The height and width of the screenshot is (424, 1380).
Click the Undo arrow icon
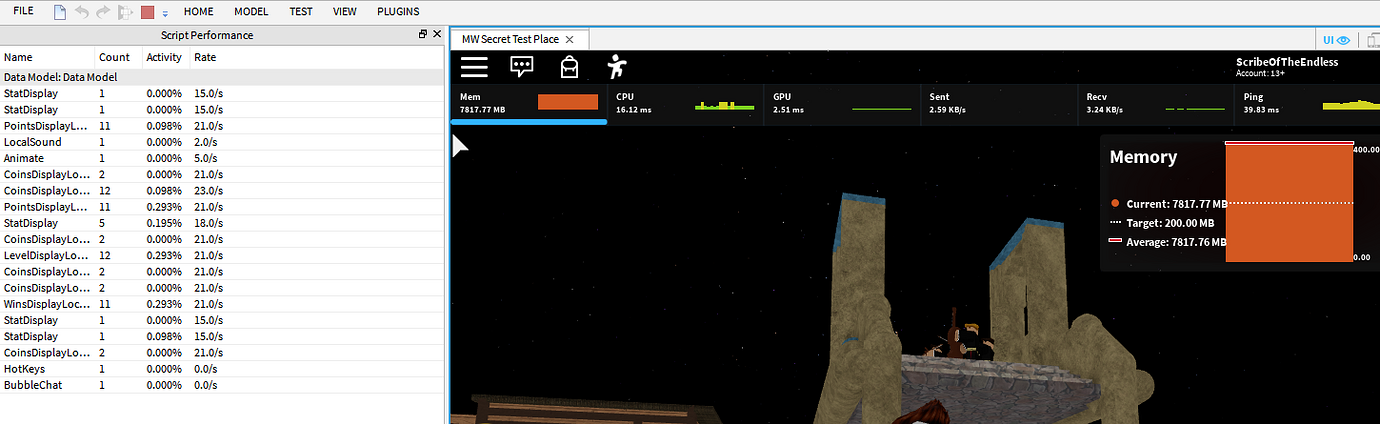click(81, 12)
